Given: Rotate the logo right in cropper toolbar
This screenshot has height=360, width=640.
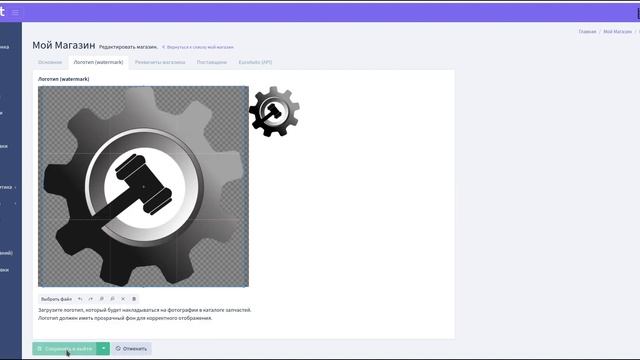Looking at the screenshot, I should point(91,299).
